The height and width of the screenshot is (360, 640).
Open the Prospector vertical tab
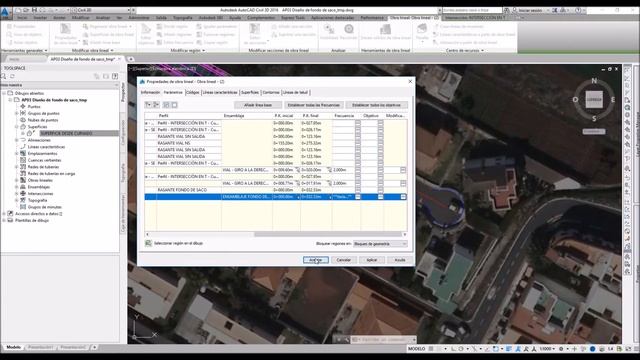click(122, 92)
